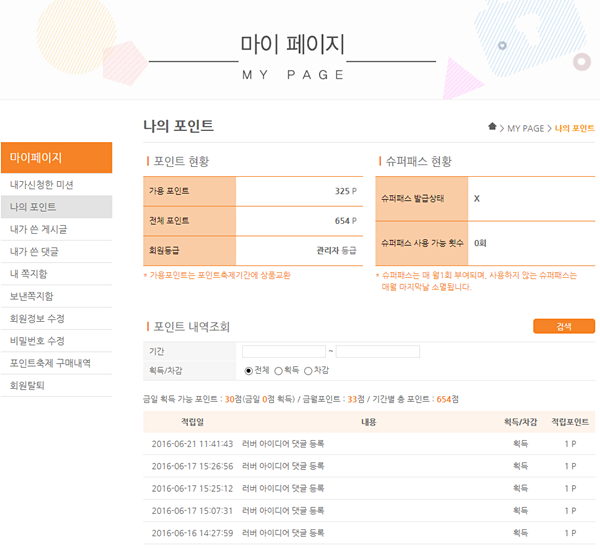The image size is (600, 549).
Task: Open 내가 쓴 게시글 menu
Action: click(38, 229)
